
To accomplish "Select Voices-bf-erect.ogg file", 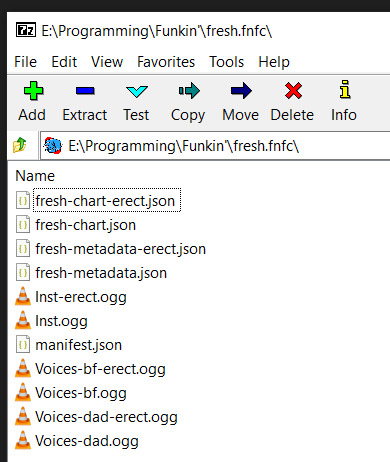I will (x=100, y=369).
